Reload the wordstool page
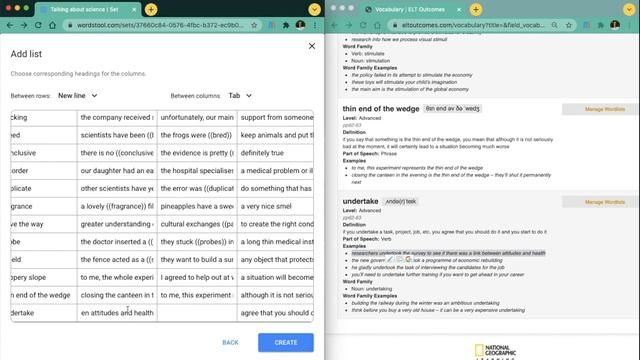 pyautogui.click(x=38, y=25)
